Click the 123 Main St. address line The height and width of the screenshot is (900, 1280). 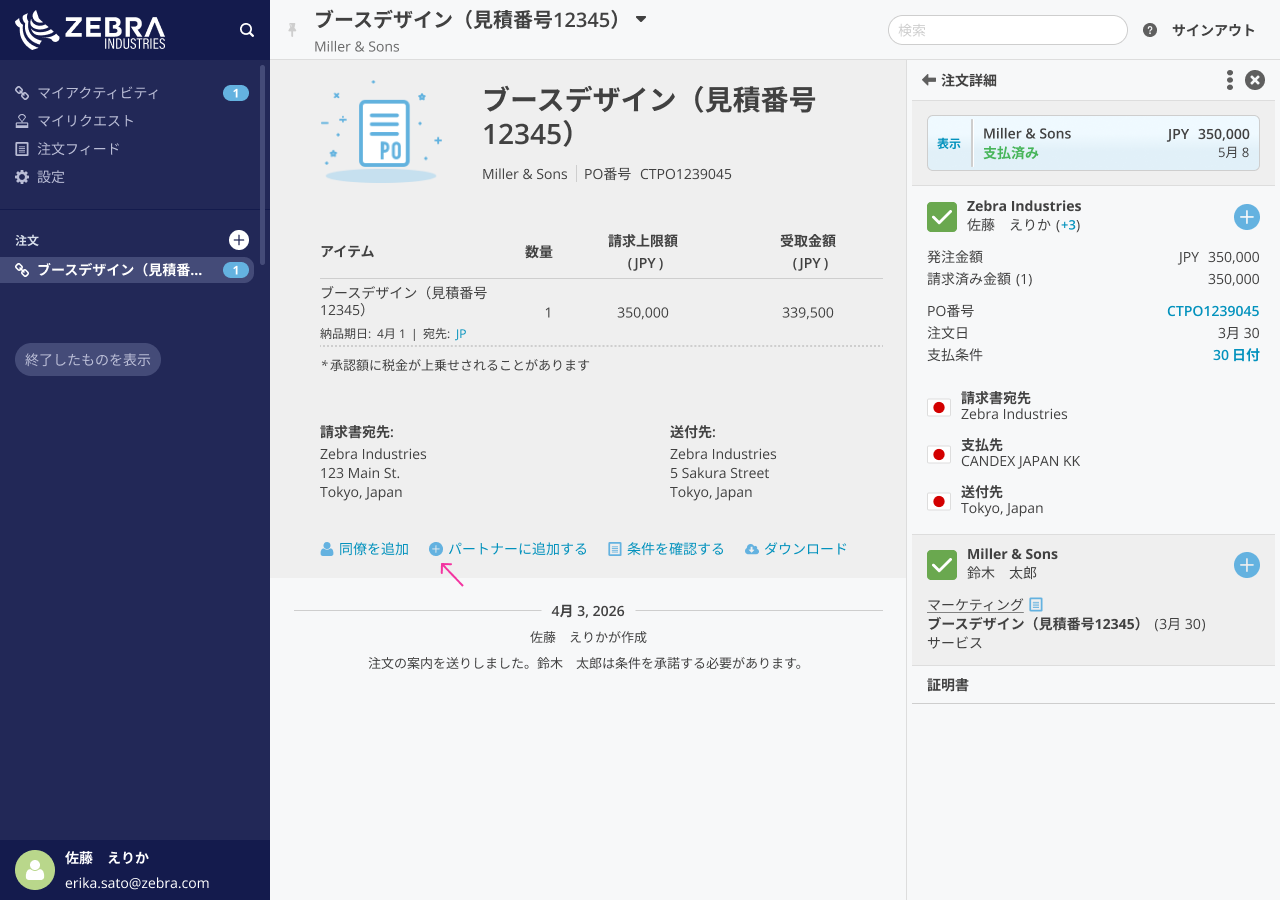coord(360,473)
